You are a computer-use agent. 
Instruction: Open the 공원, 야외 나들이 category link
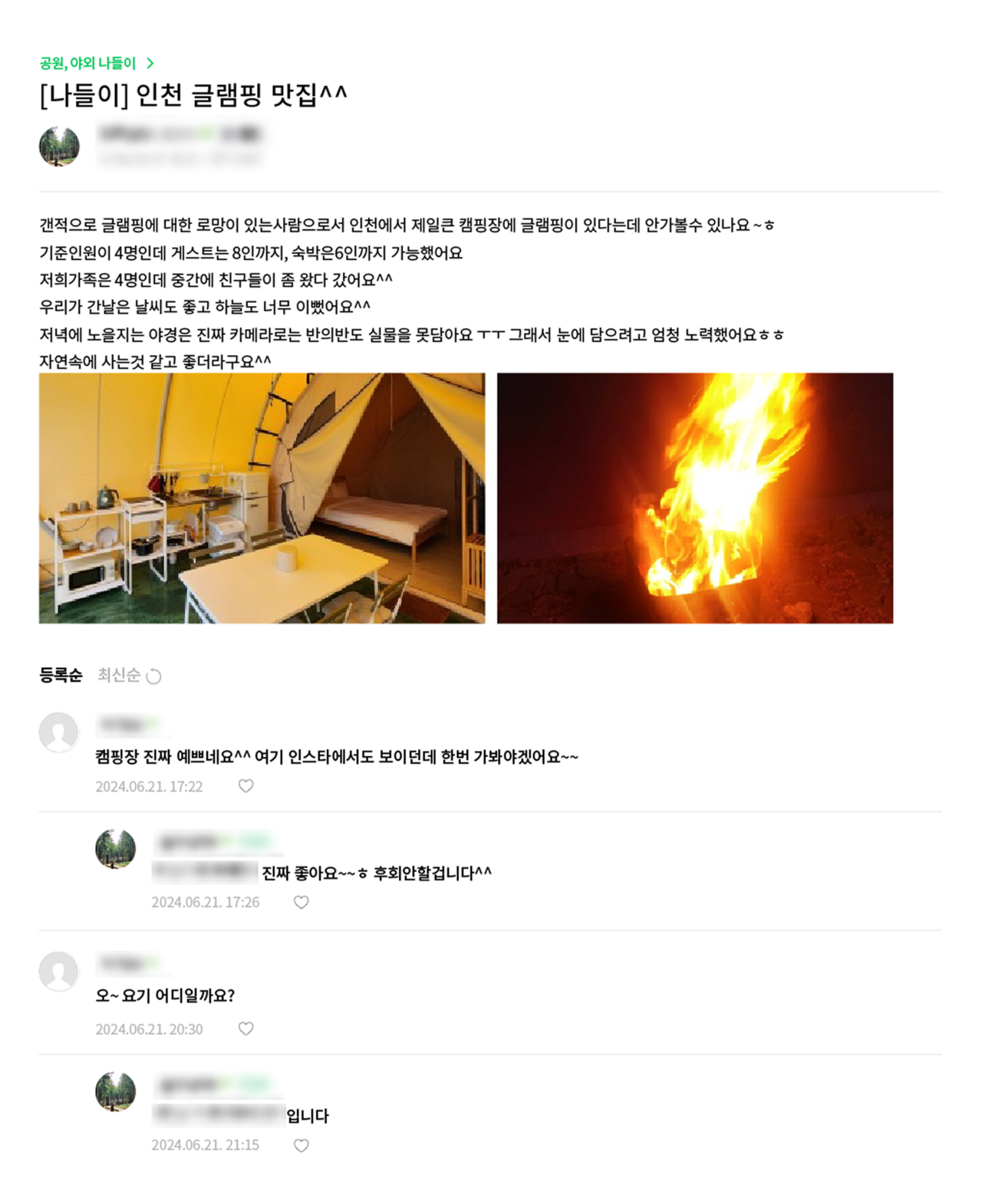point(87,63)
